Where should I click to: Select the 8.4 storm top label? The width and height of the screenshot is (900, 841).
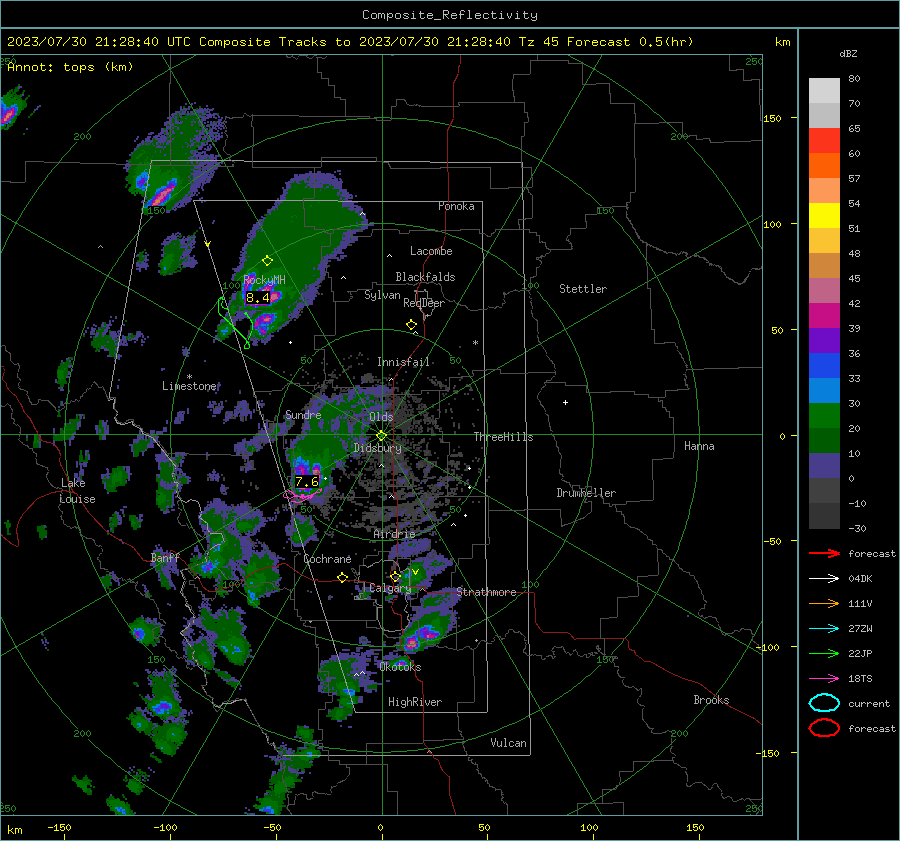click(258, 297)
